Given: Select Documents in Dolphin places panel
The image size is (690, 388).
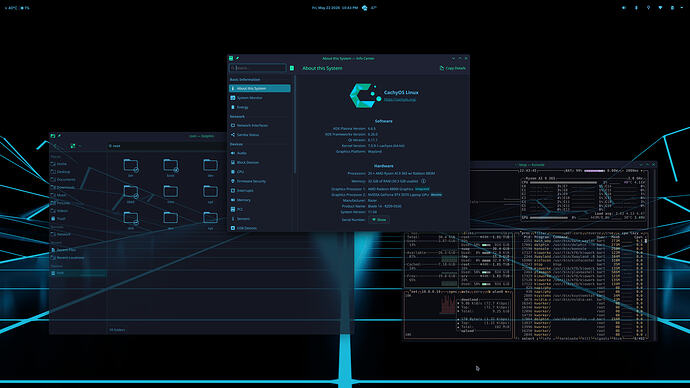Looking at the screenshot, I should 78,179.
